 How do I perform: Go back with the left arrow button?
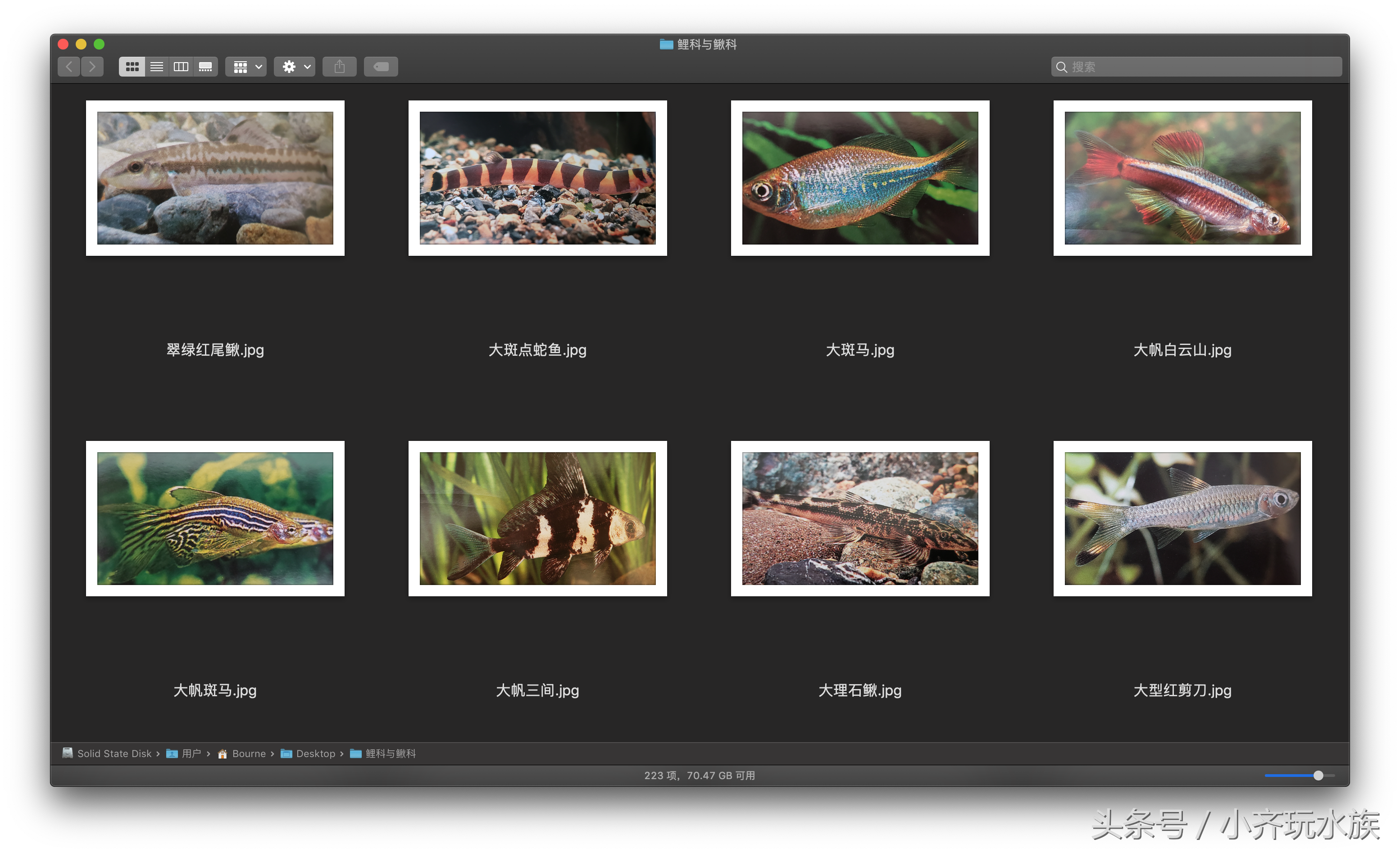pyautogui.click(x=69, y=67)
